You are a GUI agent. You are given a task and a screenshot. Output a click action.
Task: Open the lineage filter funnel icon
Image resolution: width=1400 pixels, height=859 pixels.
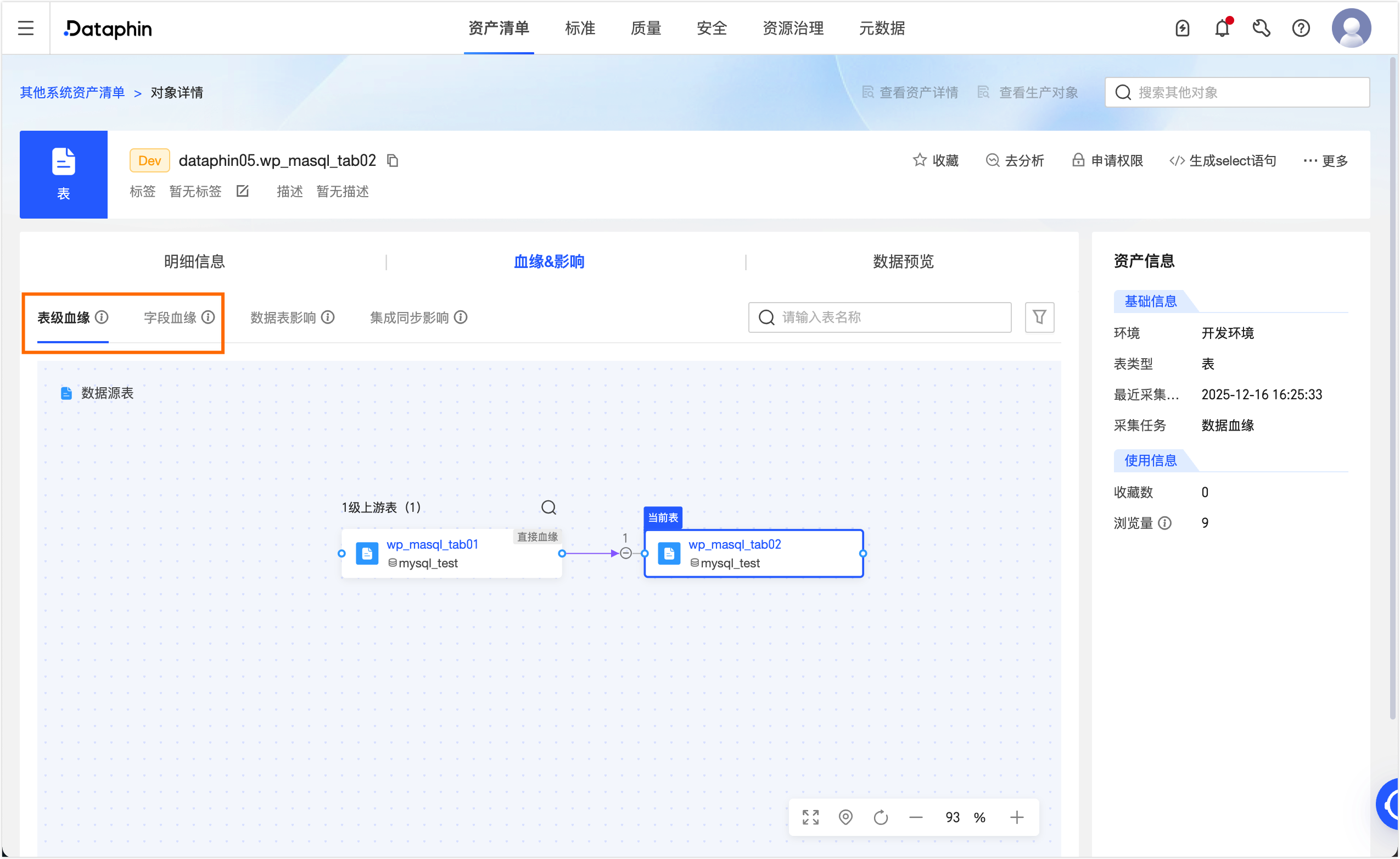(1039, 317)
